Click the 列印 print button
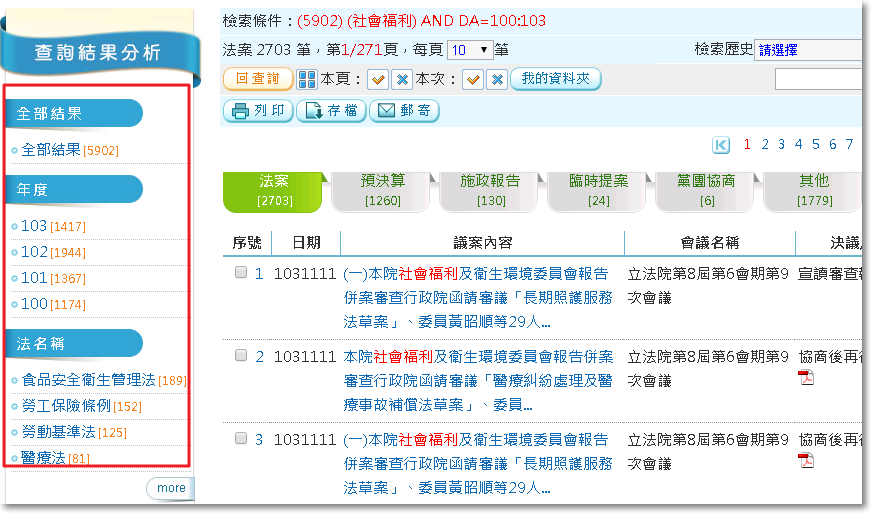 258,111
